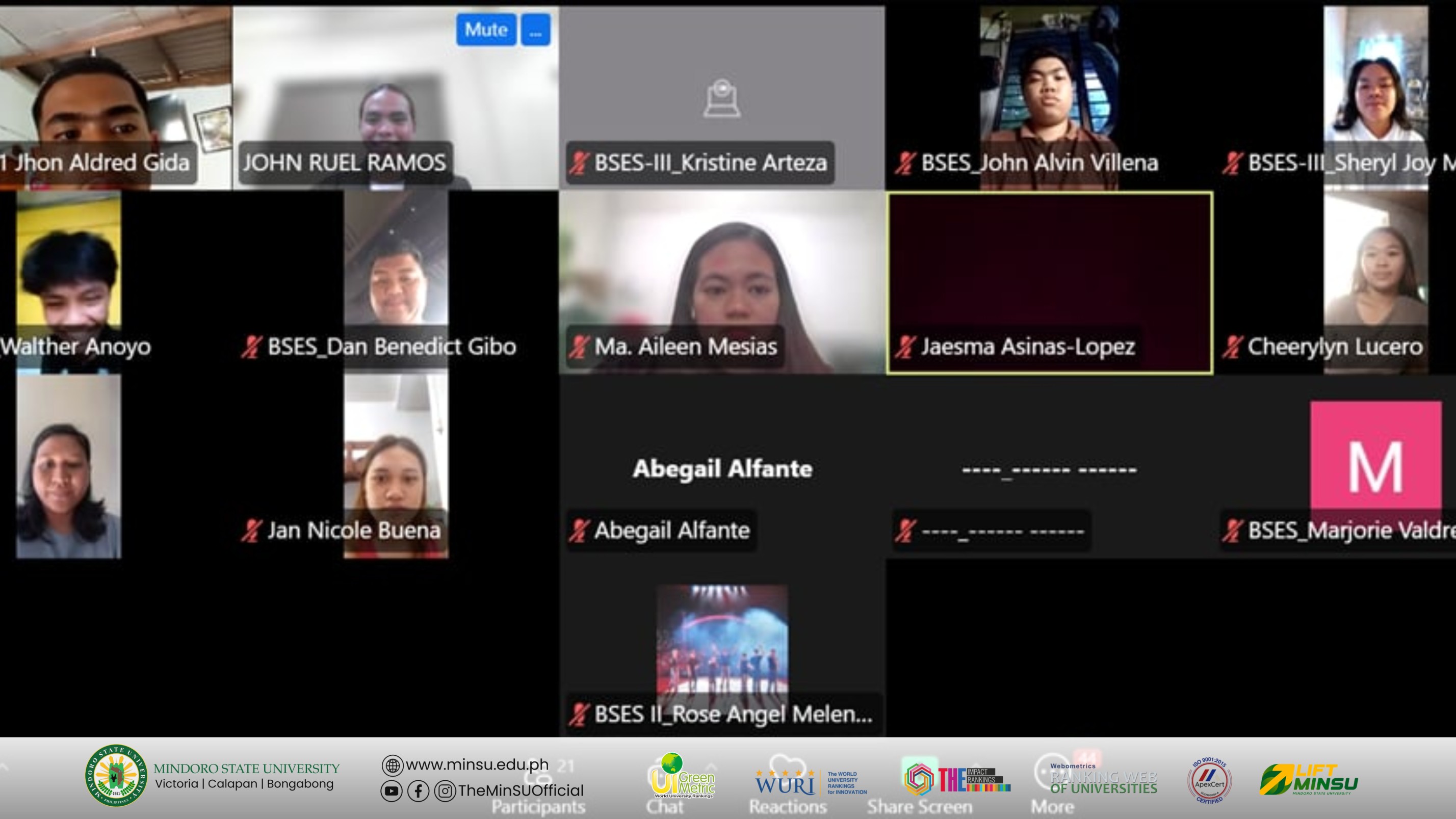Click muted mic icon beside Ma. Aileen Mesias
1456x819 pixels.
tap(579, 347)
